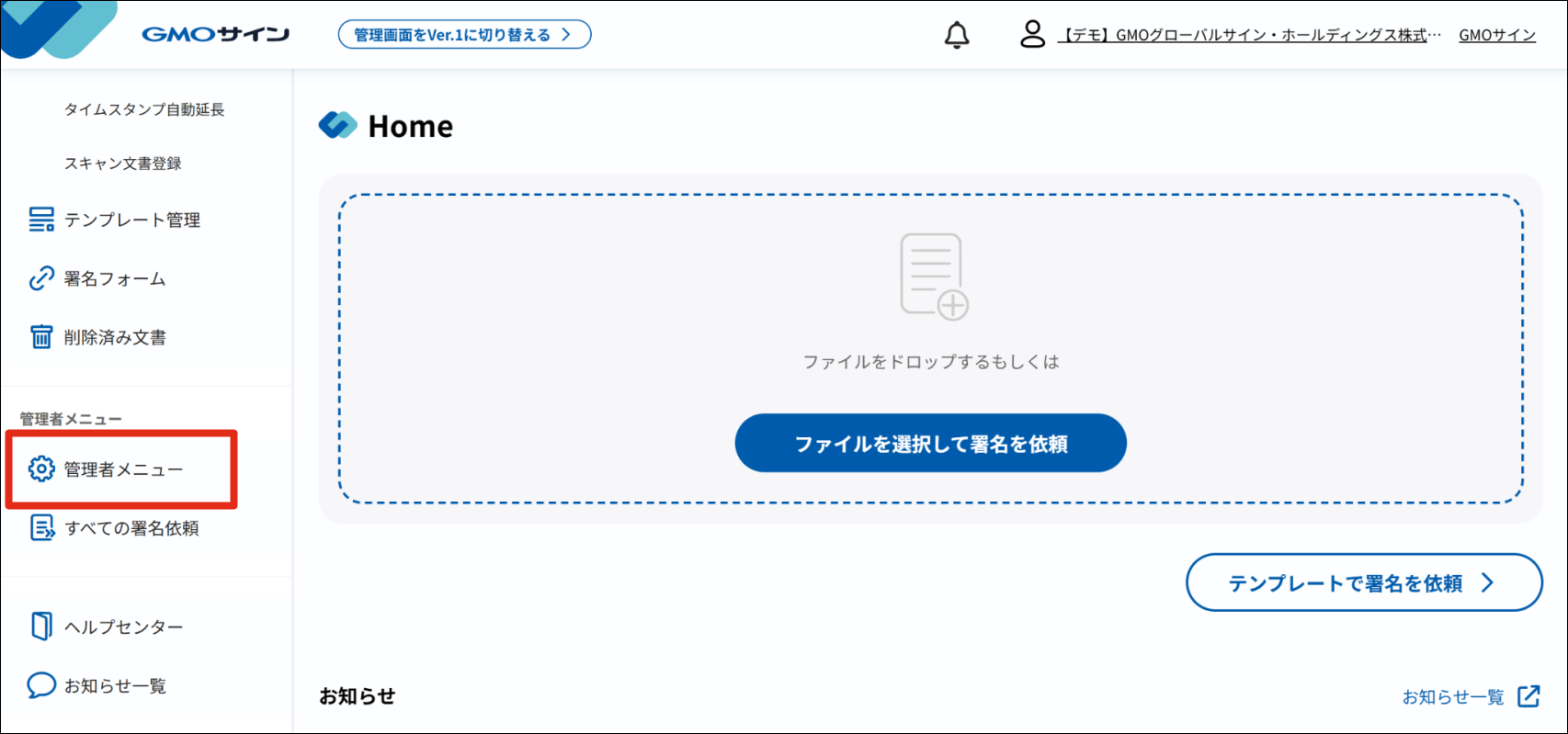
Task: Select 署名フォーム menu item
Action: (115, 278)
